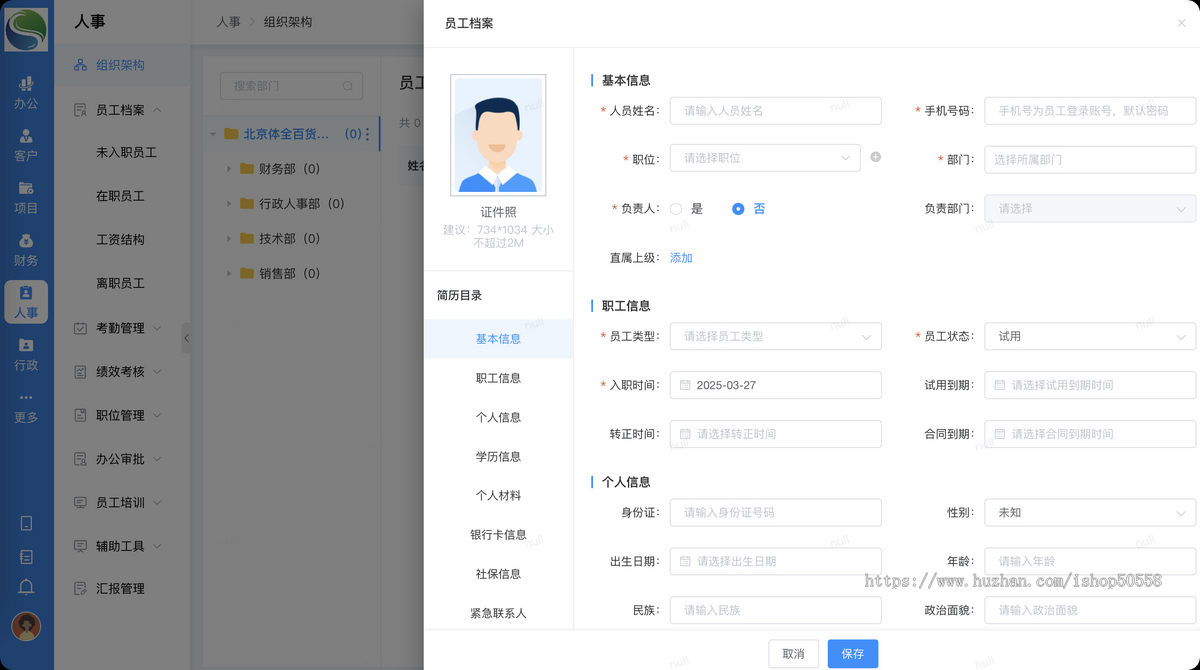Click the 部门 selection field

pos(1090,159)
